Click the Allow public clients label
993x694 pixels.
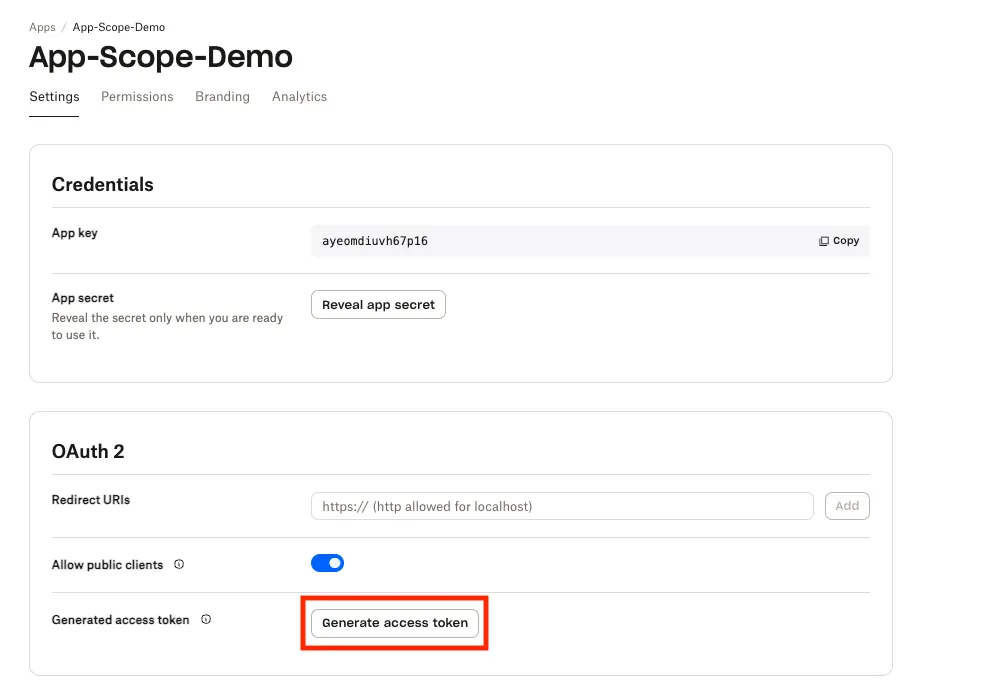click(x=108, y=565)
